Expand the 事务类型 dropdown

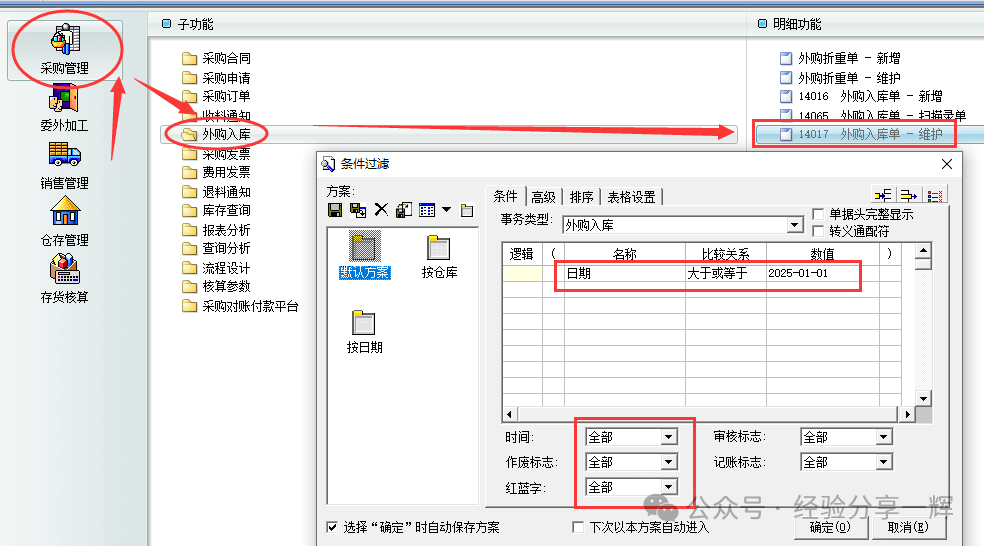pyautogui.click(x=795, y=225)
